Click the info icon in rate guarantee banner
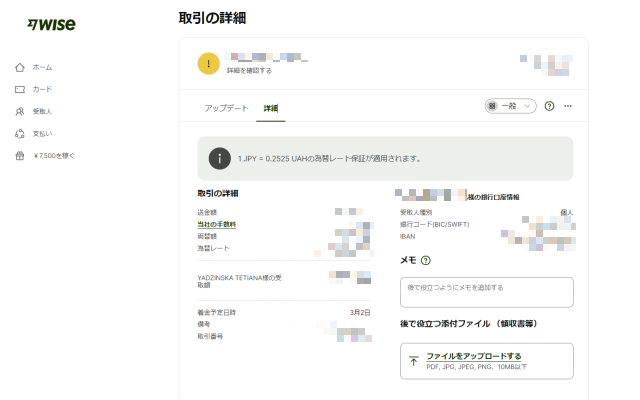 coord(219,158)
